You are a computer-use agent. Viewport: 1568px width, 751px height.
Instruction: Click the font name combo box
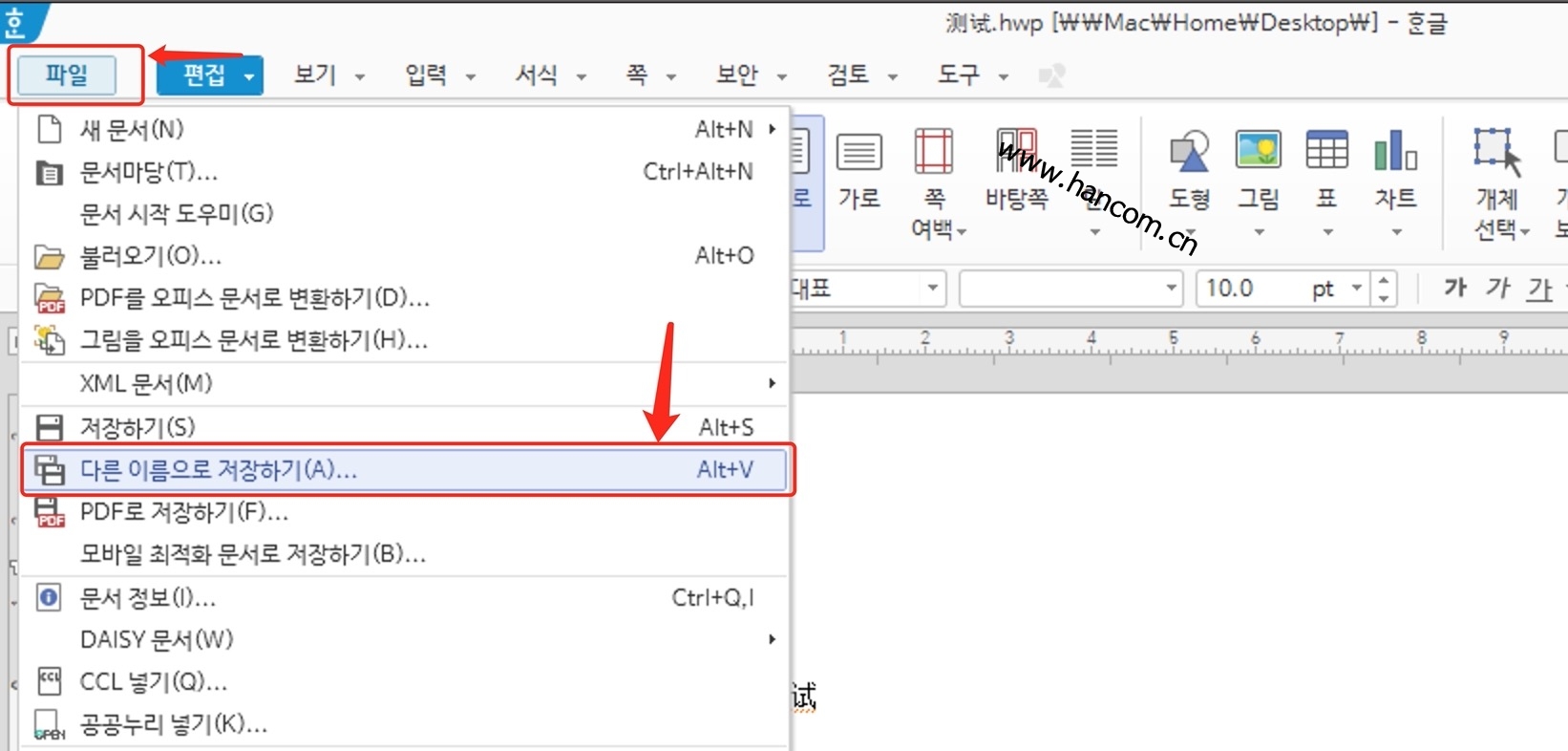click(x=1070, y=289)
